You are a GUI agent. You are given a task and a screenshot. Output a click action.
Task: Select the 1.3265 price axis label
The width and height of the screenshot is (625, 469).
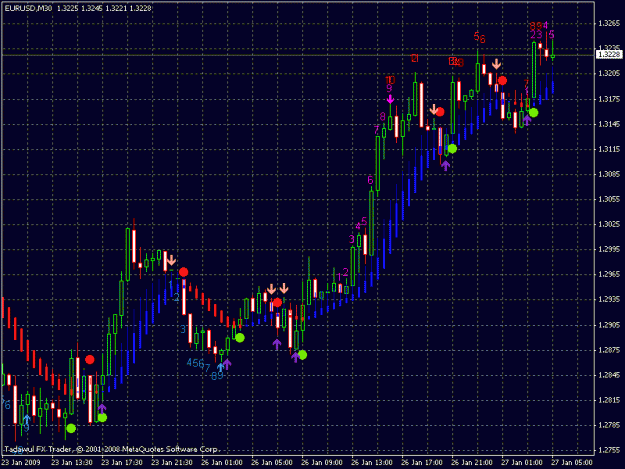point(609,24)
